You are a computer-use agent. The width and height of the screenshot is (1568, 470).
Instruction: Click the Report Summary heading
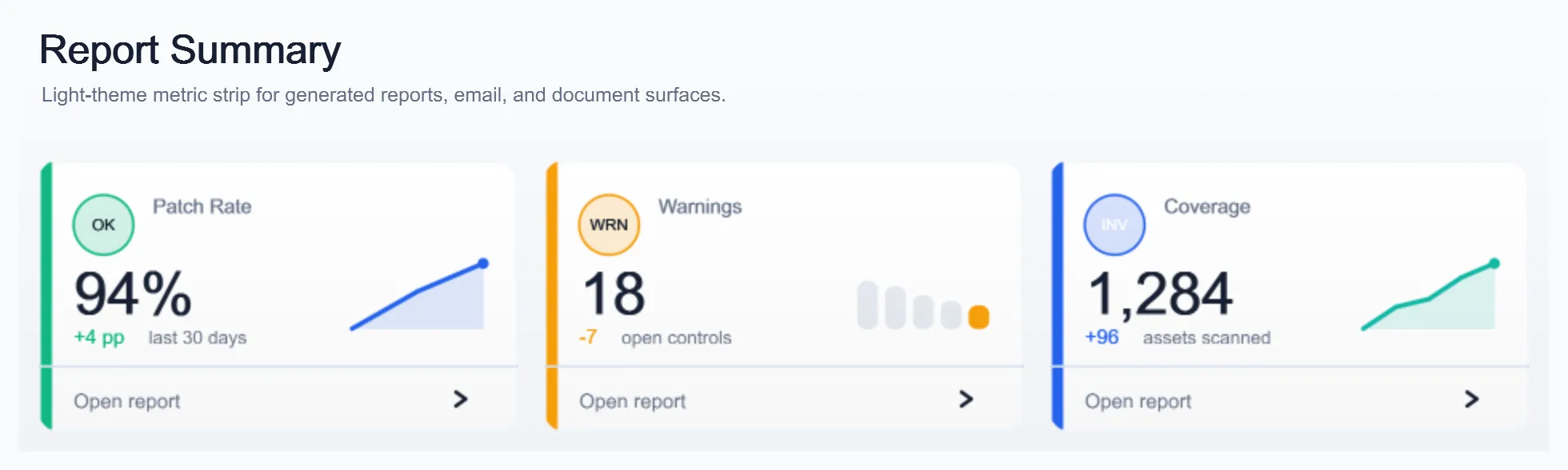click(190, 50)
